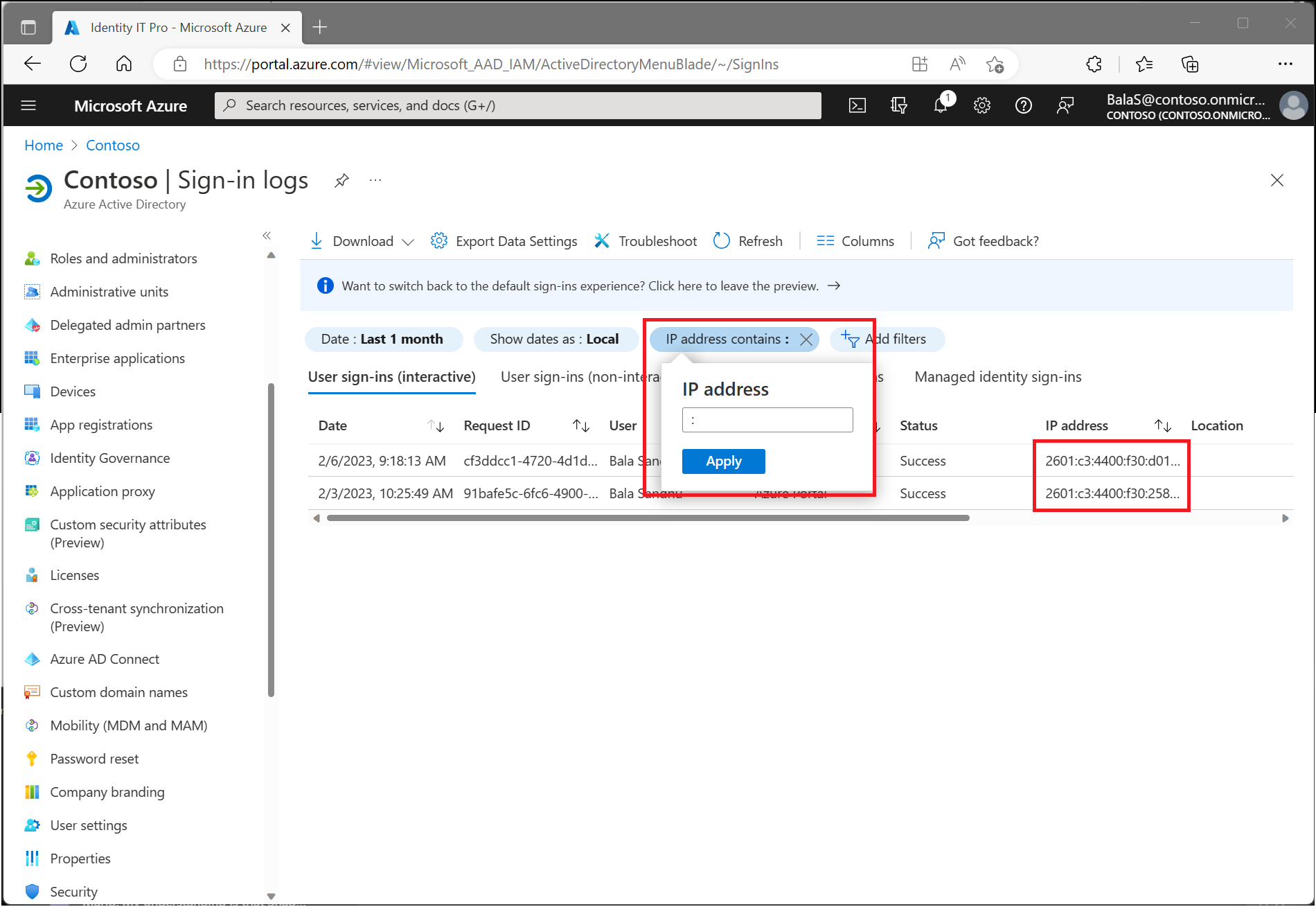Open the blade More options ellipsis
Screen dimensions: 1316x907
(x=375, y=180)
